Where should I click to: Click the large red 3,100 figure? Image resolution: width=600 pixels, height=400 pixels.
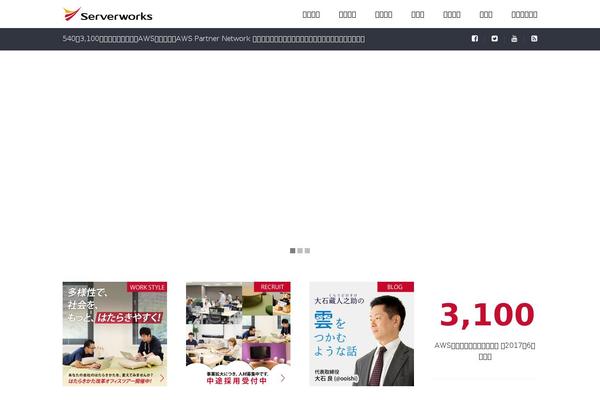coord(487,314)
